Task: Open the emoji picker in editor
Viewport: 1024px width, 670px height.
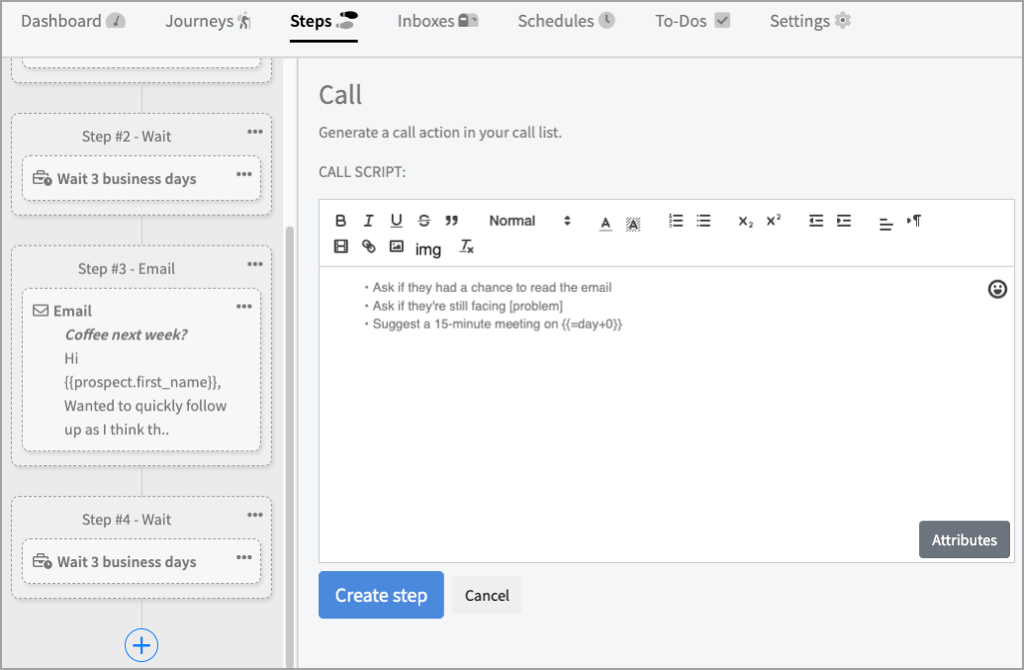Action: 997,289
